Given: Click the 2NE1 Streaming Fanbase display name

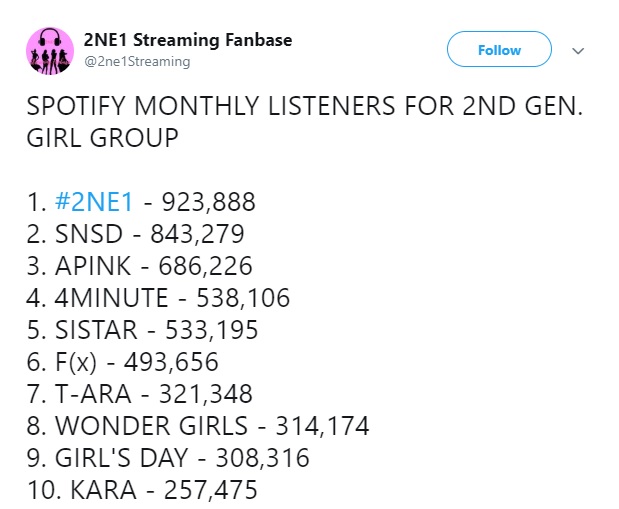Looking at the screenshot, I should pos(188,40).
